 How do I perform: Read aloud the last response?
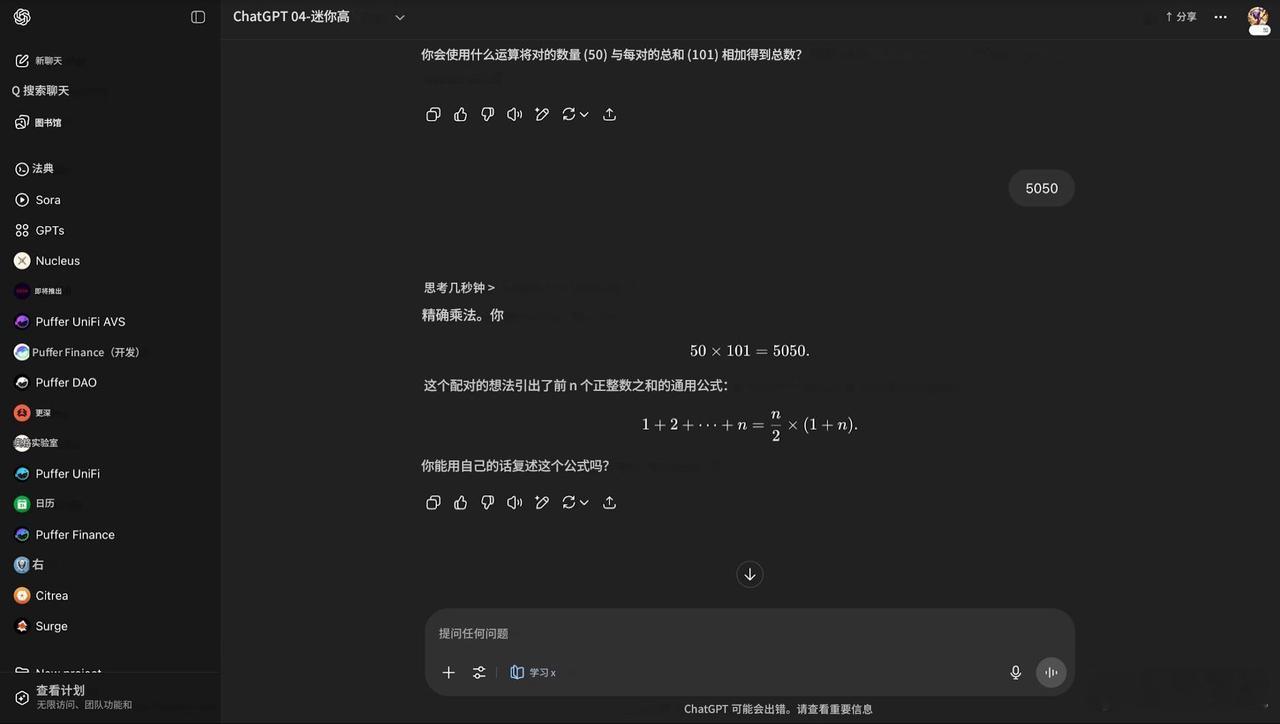point(514,503)
